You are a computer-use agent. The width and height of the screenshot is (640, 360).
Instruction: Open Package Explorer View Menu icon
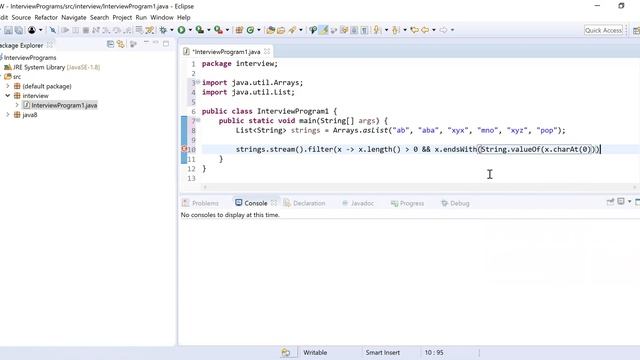click(x=146, y=42)
